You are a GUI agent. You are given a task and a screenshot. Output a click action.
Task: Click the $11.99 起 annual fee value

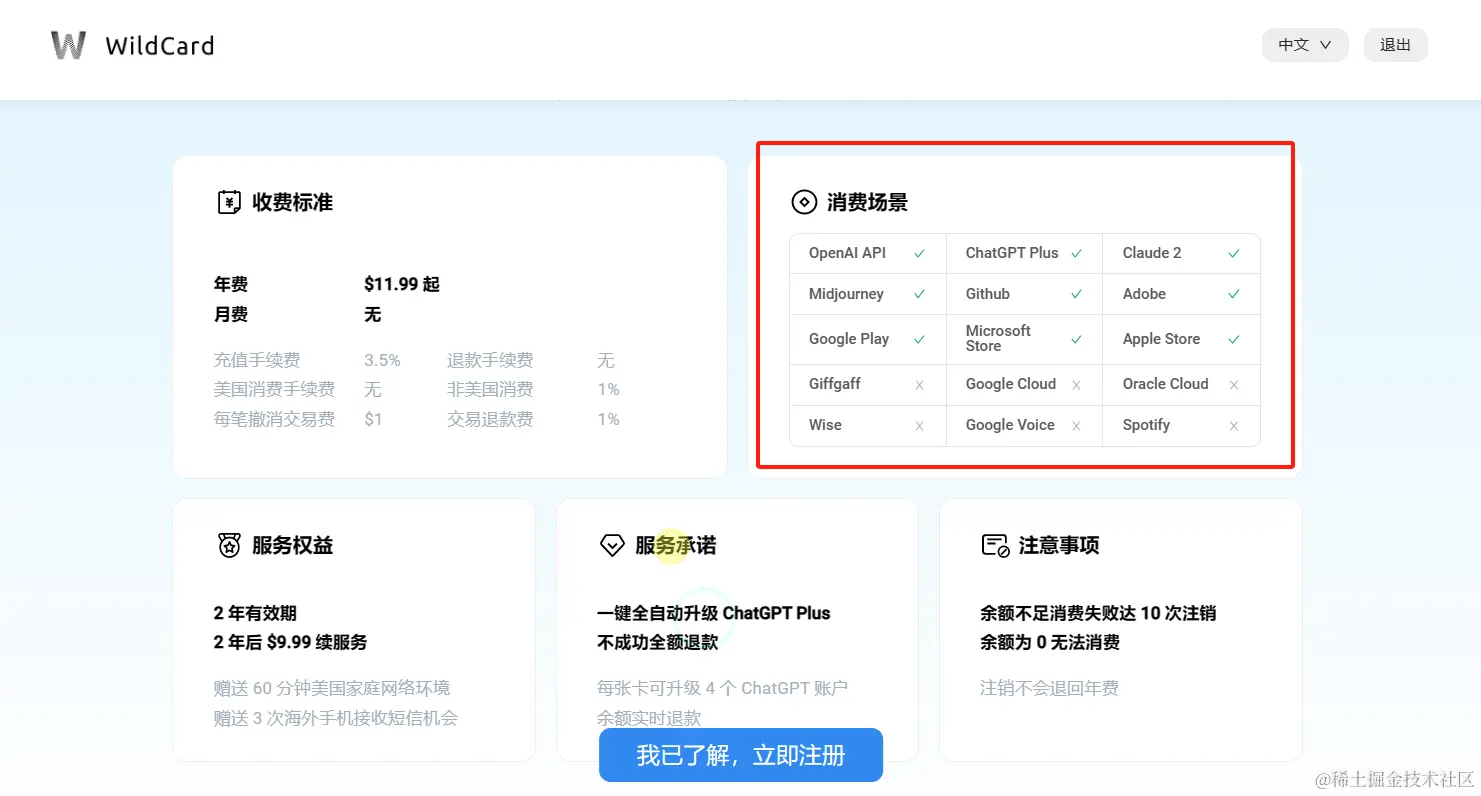[x=402, y=285]
